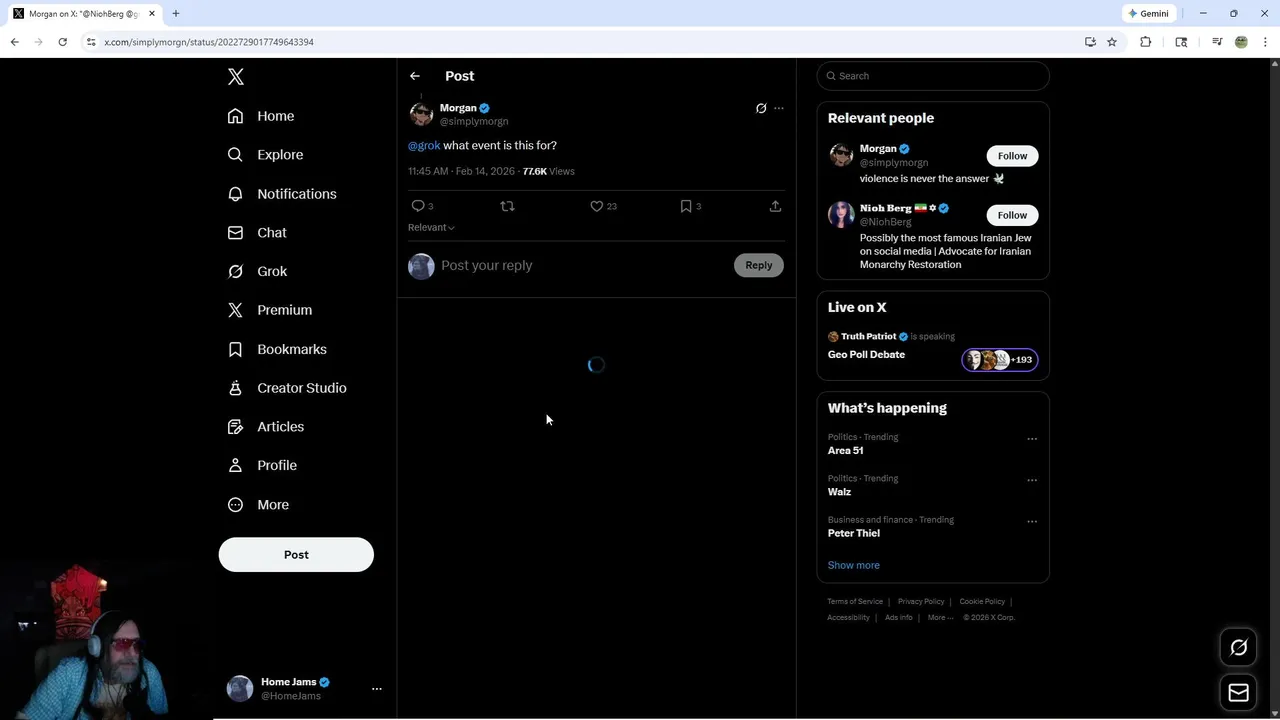Click the repost icon on the post
The width and height of the screenshot is (1280, 720).
tap(507, 206)
